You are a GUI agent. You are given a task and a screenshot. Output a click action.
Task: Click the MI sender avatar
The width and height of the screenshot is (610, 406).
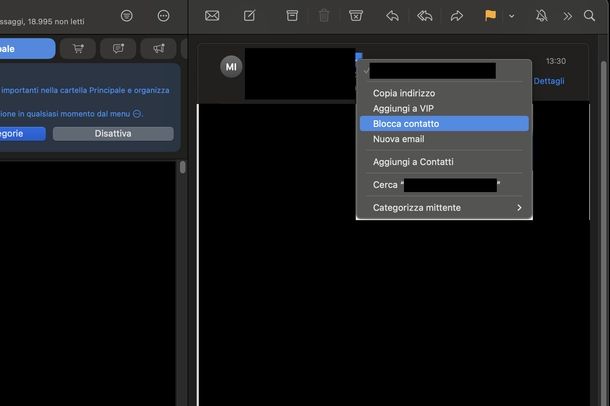[x=231, y=67]
